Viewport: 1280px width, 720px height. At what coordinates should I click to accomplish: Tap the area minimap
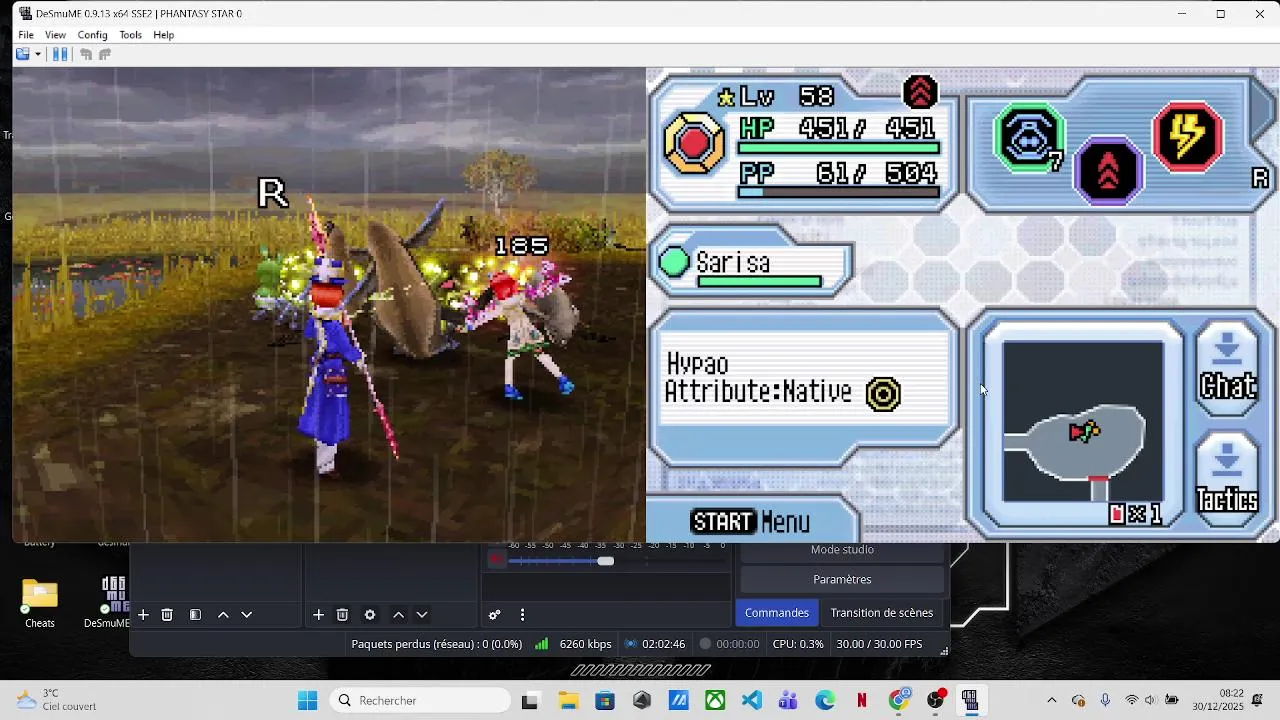[1082, 421]
